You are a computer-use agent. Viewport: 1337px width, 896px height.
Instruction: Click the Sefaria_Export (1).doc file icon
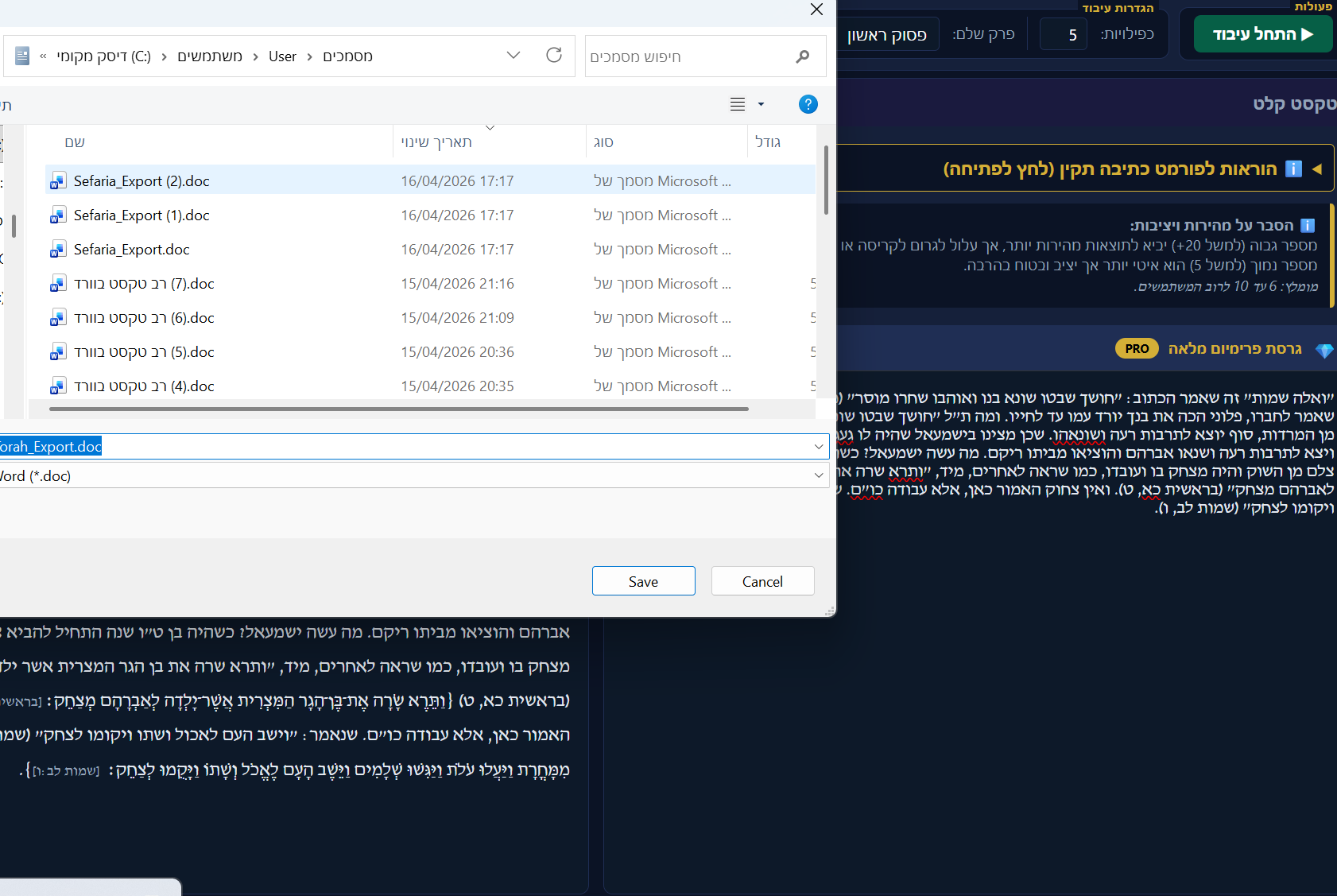57,215
